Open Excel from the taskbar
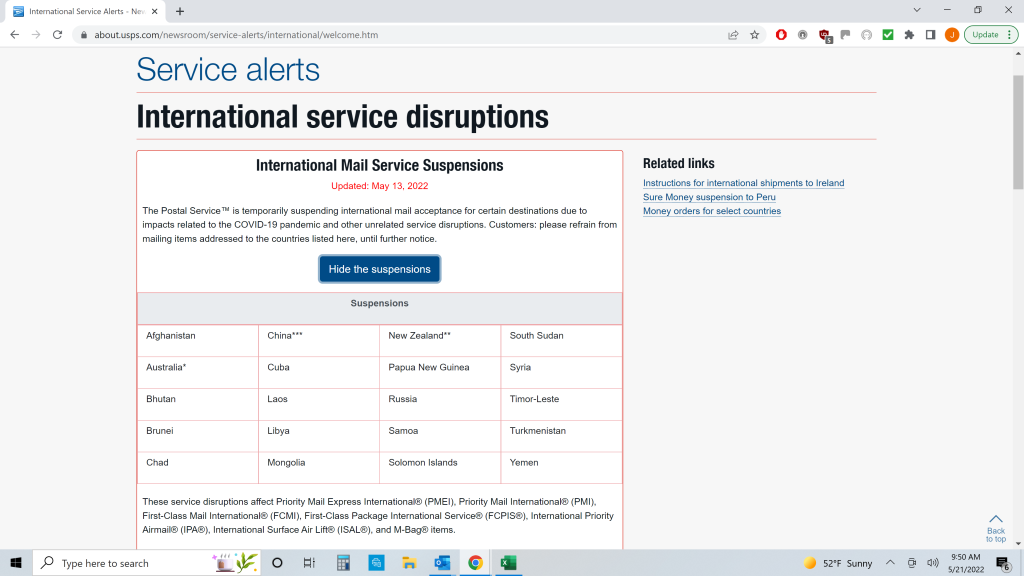The height and width of the screenshot is (576, 1024). click(x=507, y=563)
